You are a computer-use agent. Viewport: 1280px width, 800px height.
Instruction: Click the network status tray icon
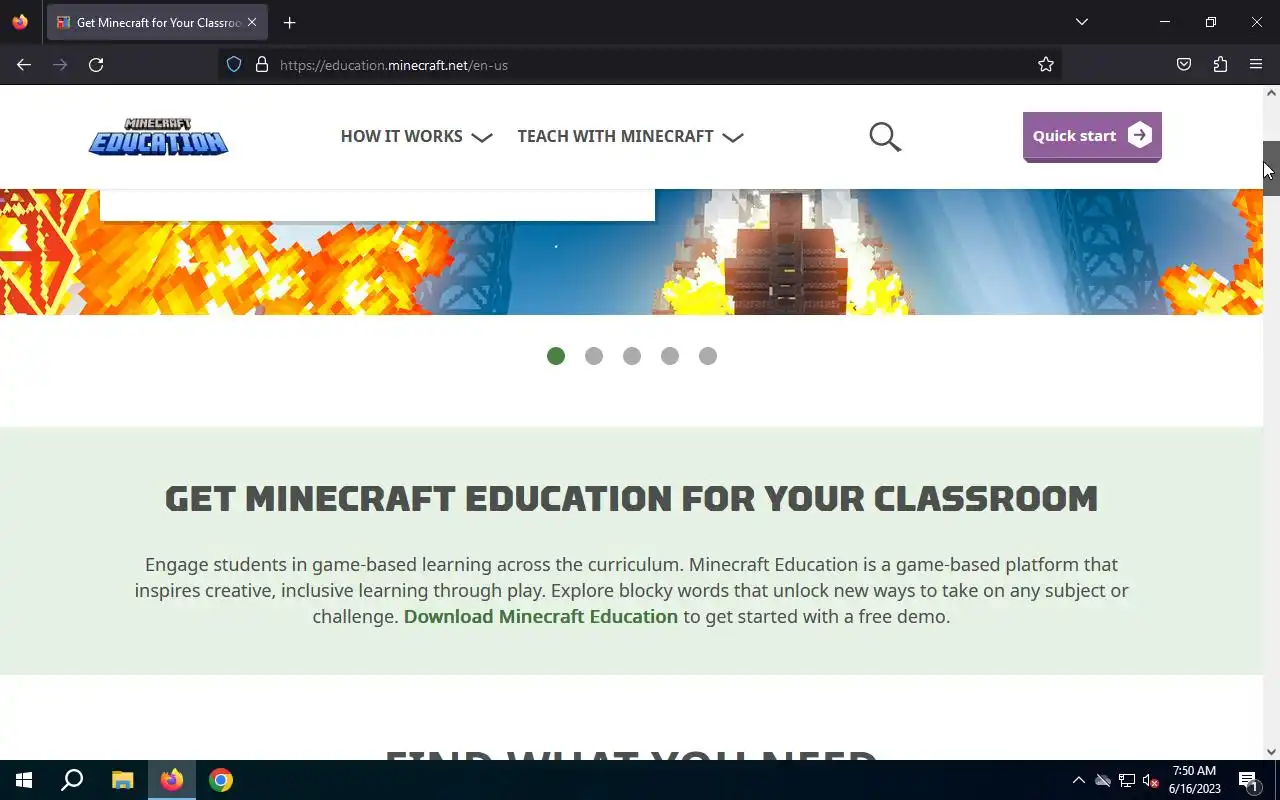pyautogui.click(x=1127, y=780)
